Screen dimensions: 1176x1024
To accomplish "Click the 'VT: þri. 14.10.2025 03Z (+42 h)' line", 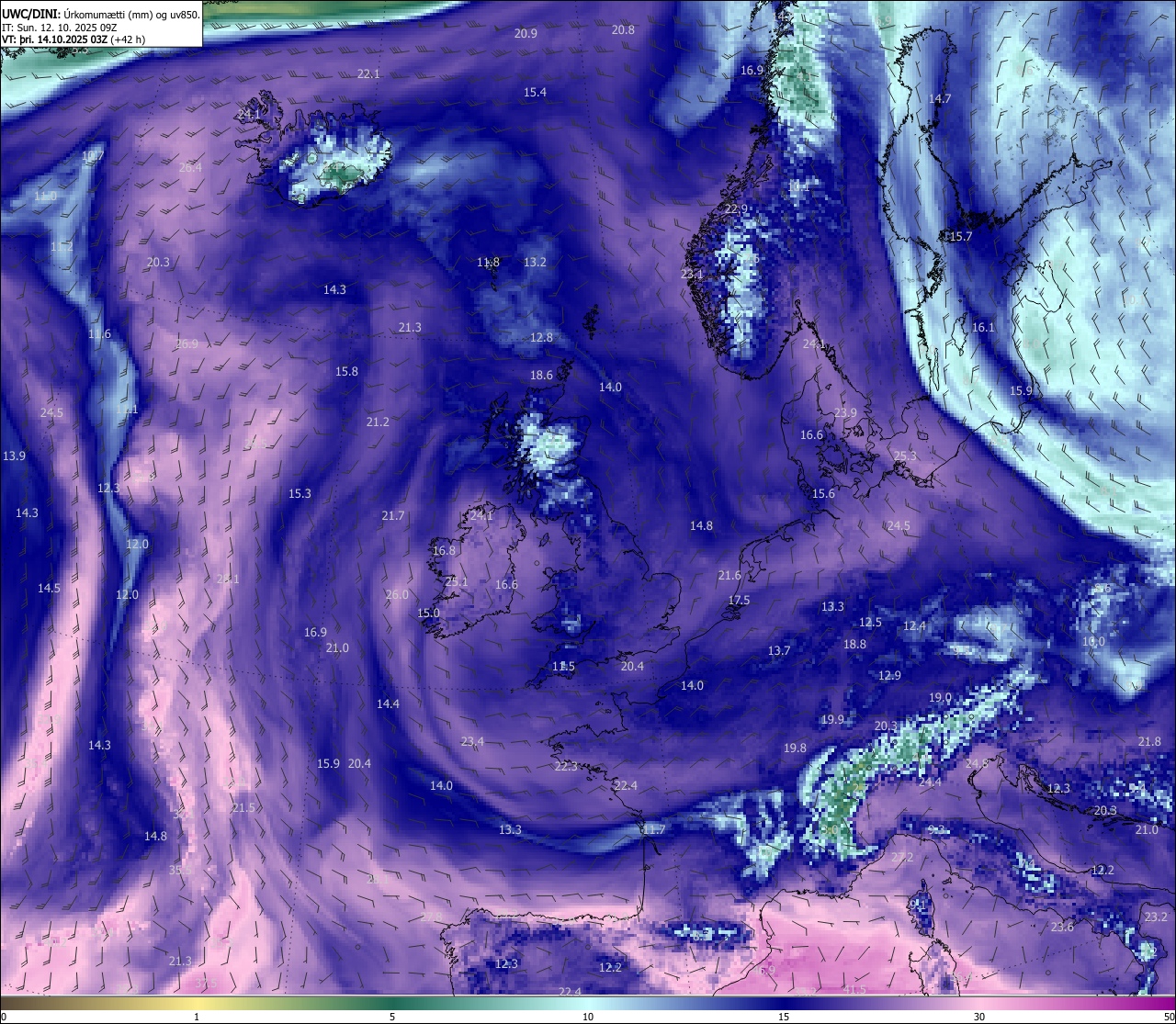I will (73, 39).
